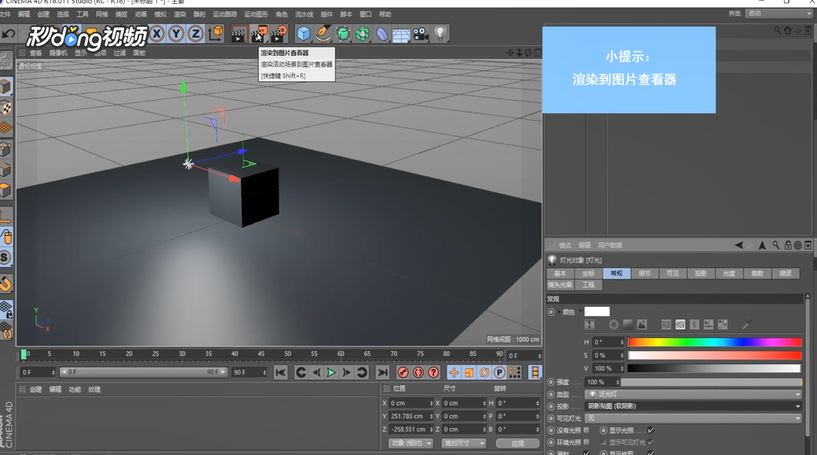Toggle the scale keying orange square icon
The width and height of the screenshot is (817, 455).
pos(469,372)
